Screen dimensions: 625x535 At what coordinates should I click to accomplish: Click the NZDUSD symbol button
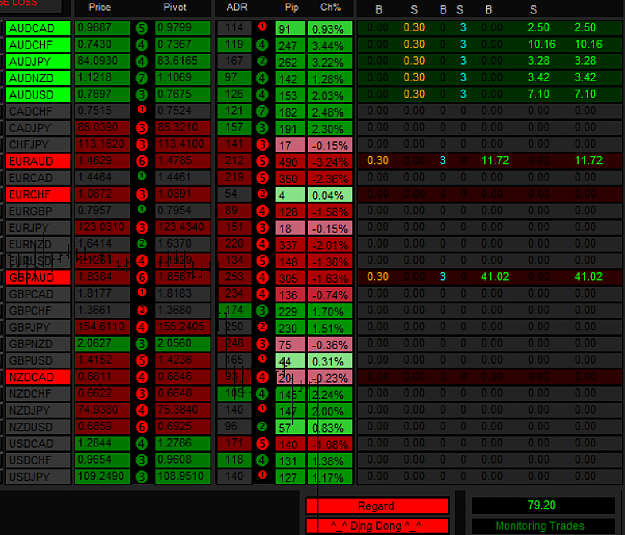[x=38, y=427]
